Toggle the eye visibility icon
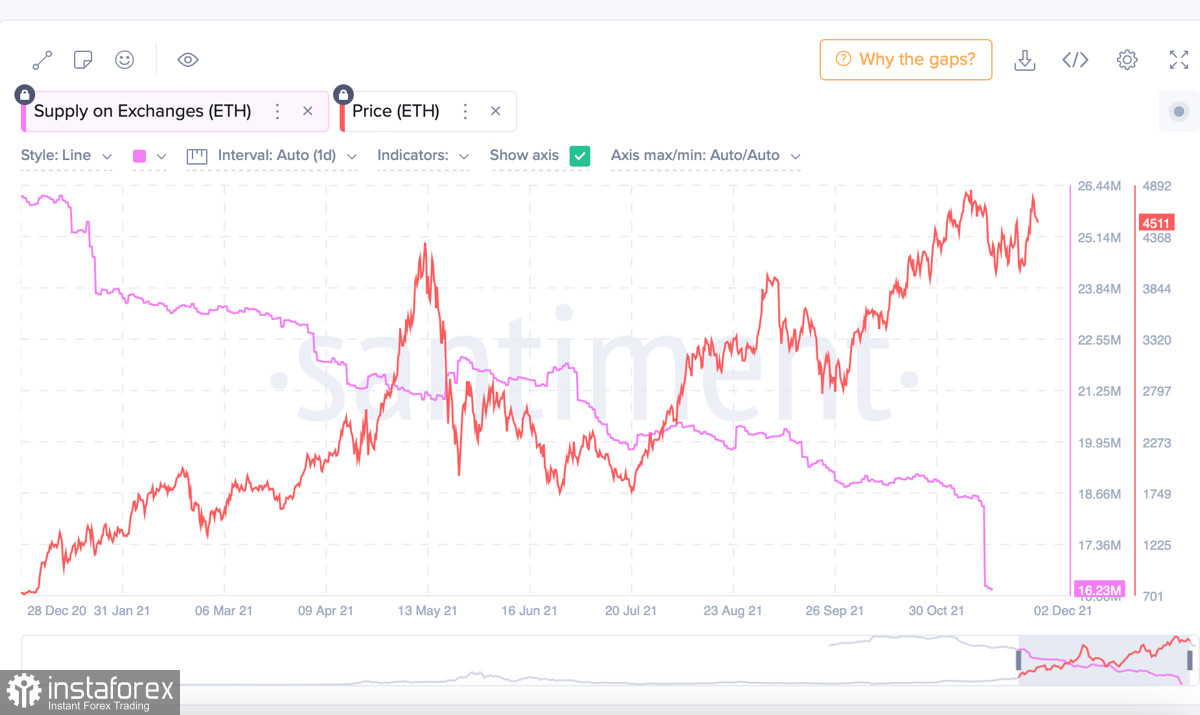The height and width of the screenshot is (715, 1200). click(187, 60)
